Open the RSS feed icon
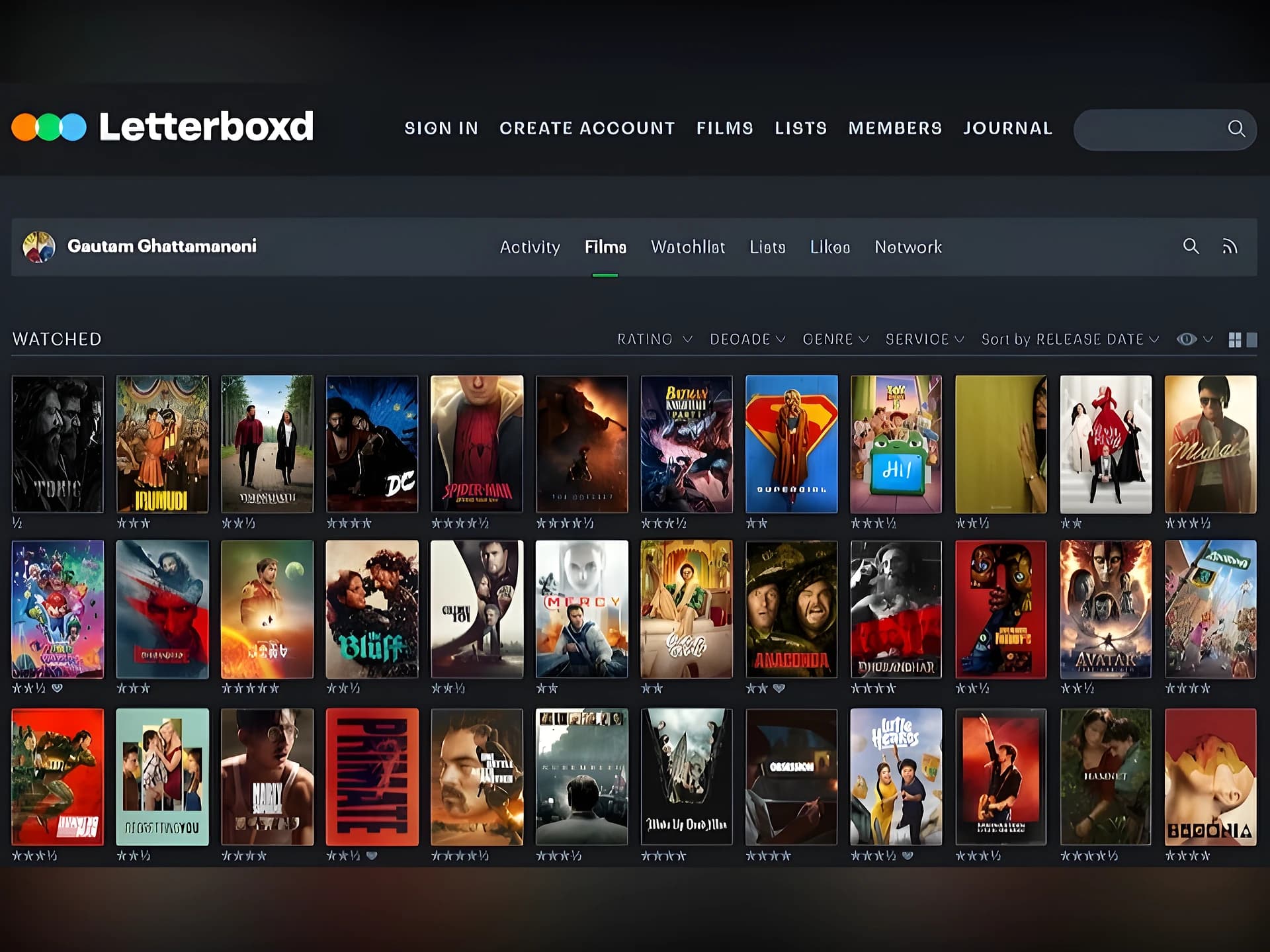The image size is (1270, 952). click(x=1230, y=247)
